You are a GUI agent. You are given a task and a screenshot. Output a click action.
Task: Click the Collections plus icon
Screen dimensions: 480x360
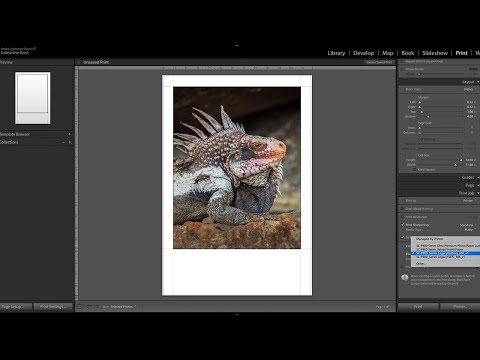coord(70,142)
